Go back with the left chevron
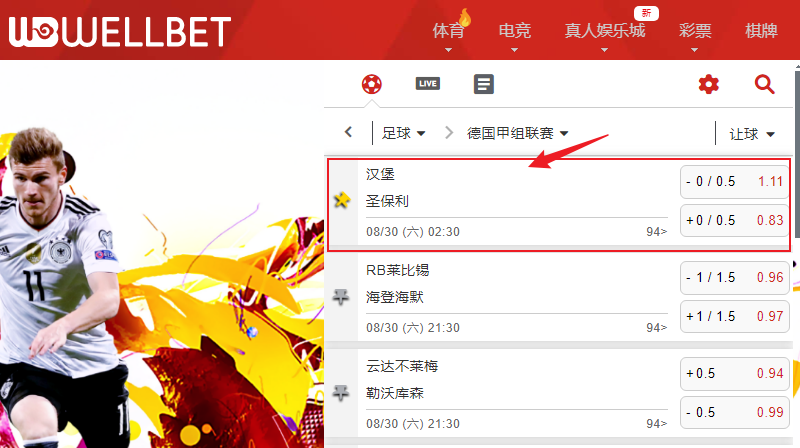800x448 pixels. [348, 132]
